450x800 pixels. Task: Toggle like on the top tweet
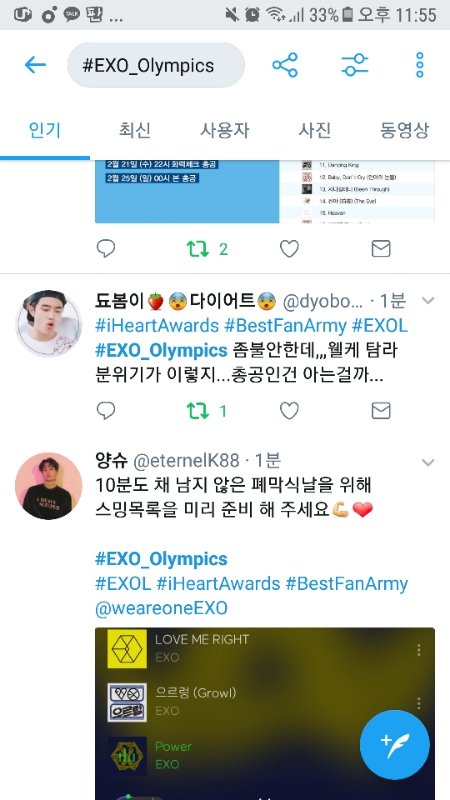289,249
